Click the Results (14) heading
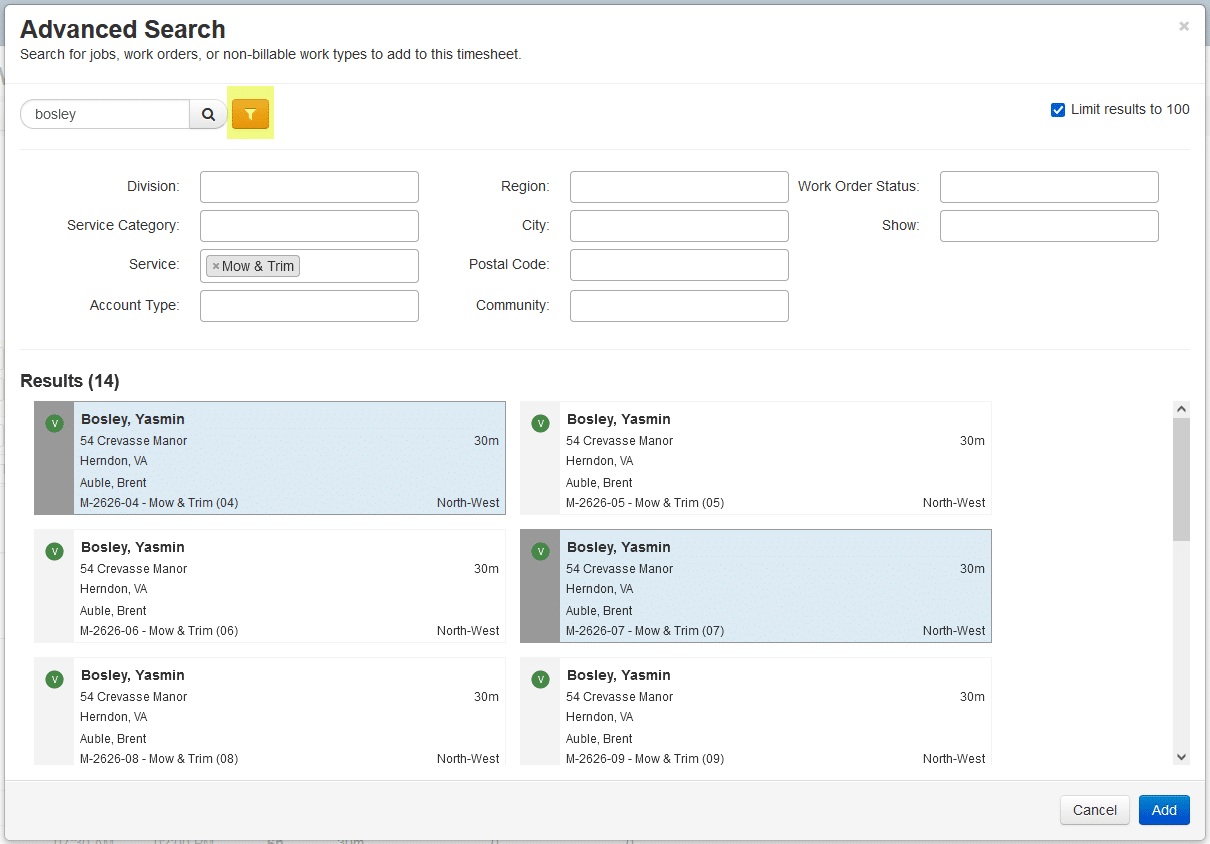The height and width of the screenshot is (844, 1210). tap(70, 381)
